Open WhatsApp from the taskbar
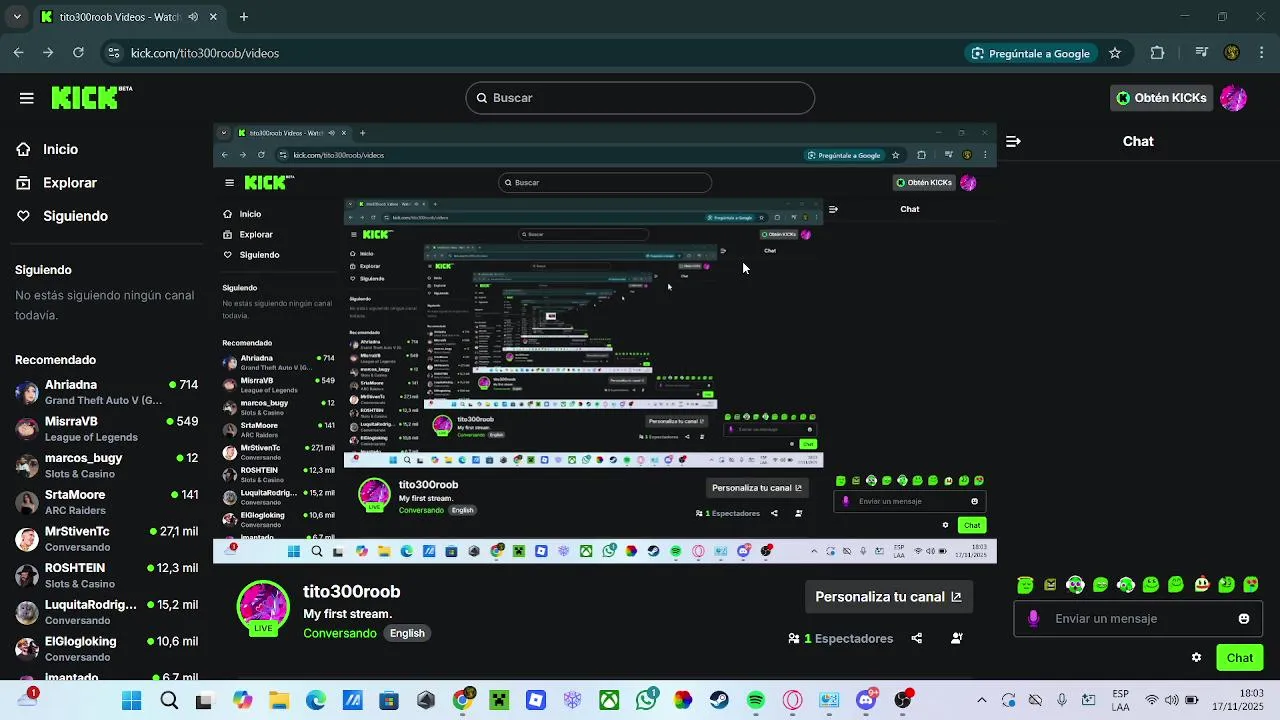Screen dimensions: 1280x720 coord(646,701)
